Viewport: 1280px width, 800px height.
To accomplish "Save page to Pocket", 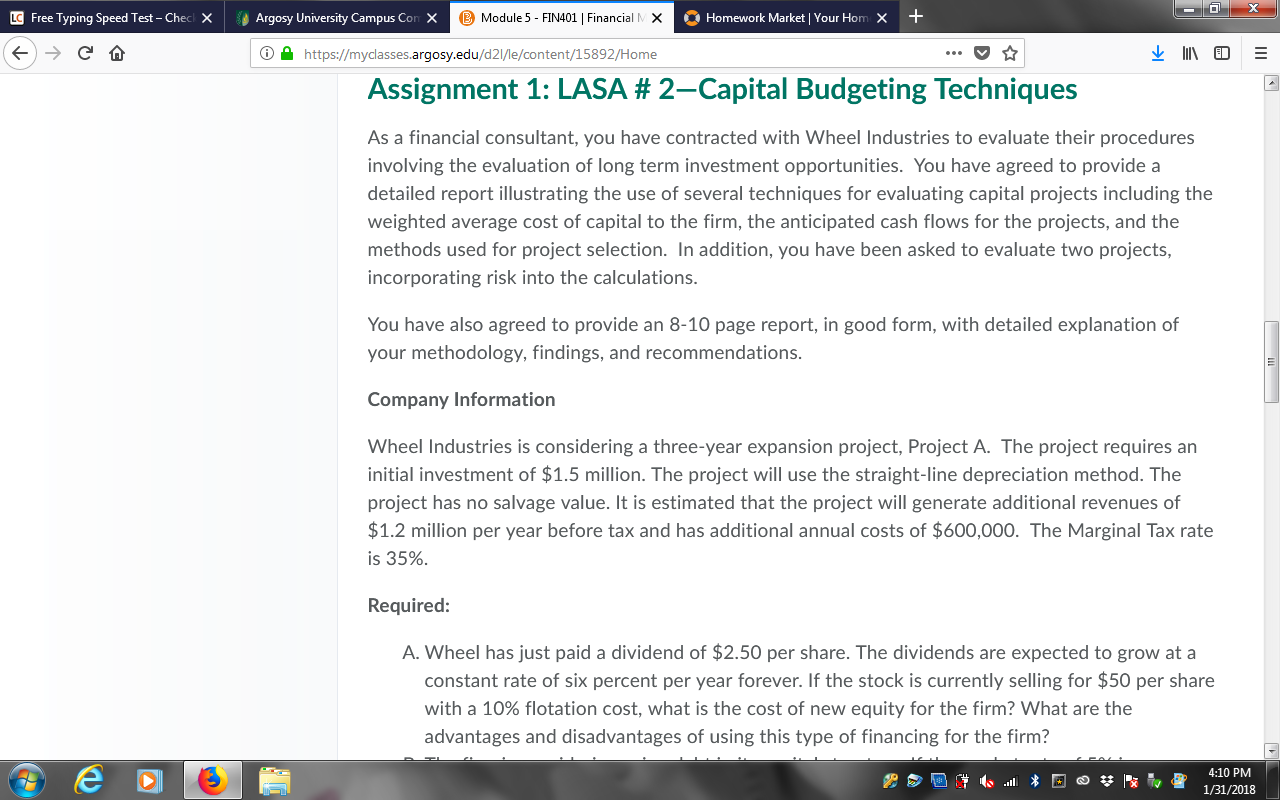I will [x=982, y=54].
